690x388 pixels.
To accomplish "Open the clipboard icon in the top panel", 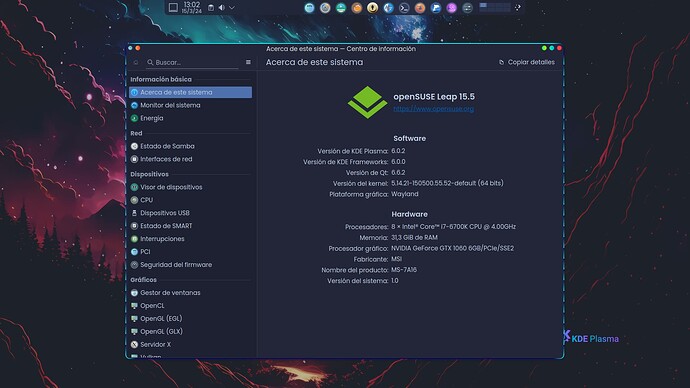I will pyautogui.click(x=211, y=7).
